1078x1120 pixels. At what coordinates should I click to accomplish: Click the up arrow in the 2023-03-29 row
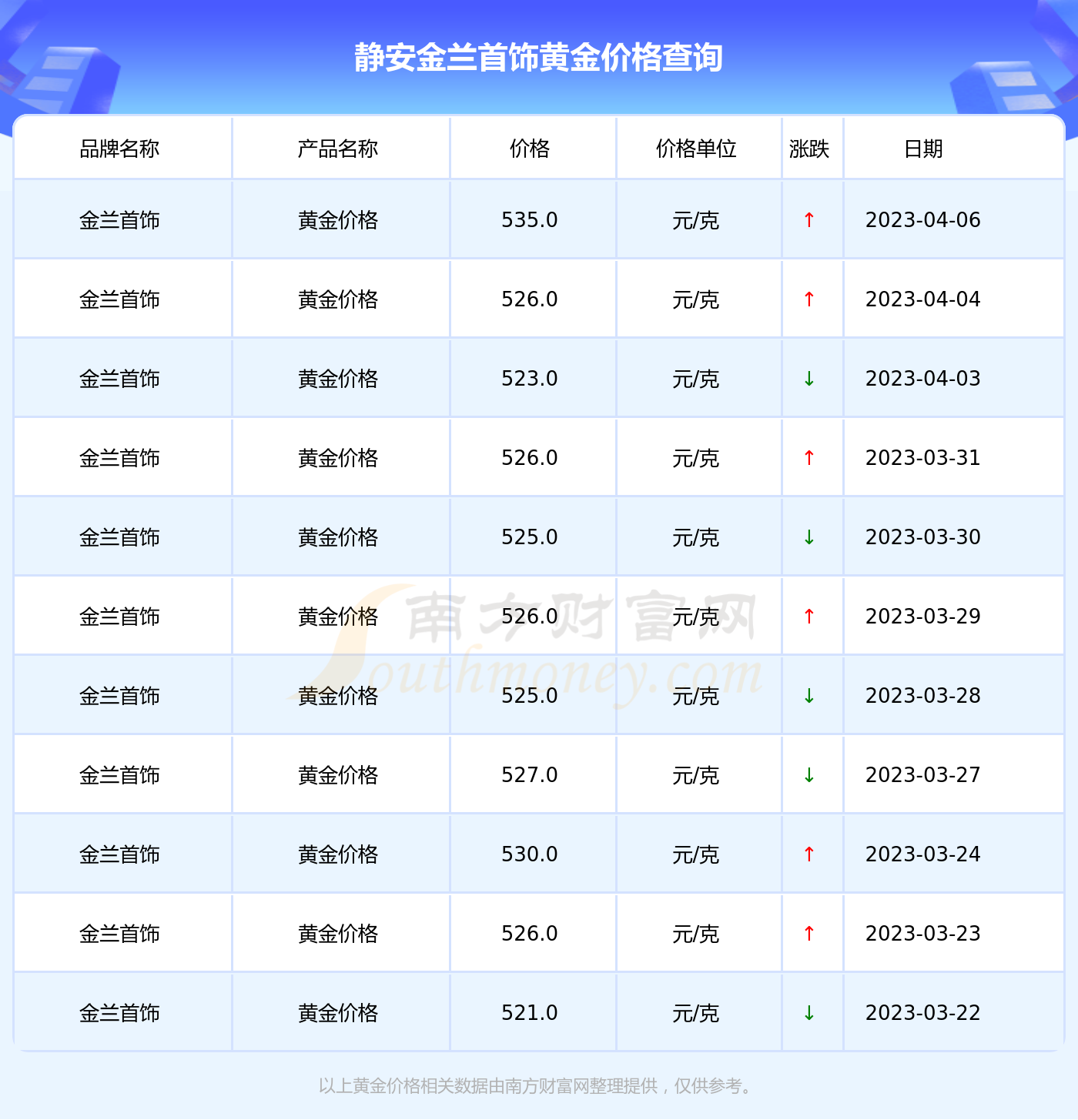coord(809,617)
